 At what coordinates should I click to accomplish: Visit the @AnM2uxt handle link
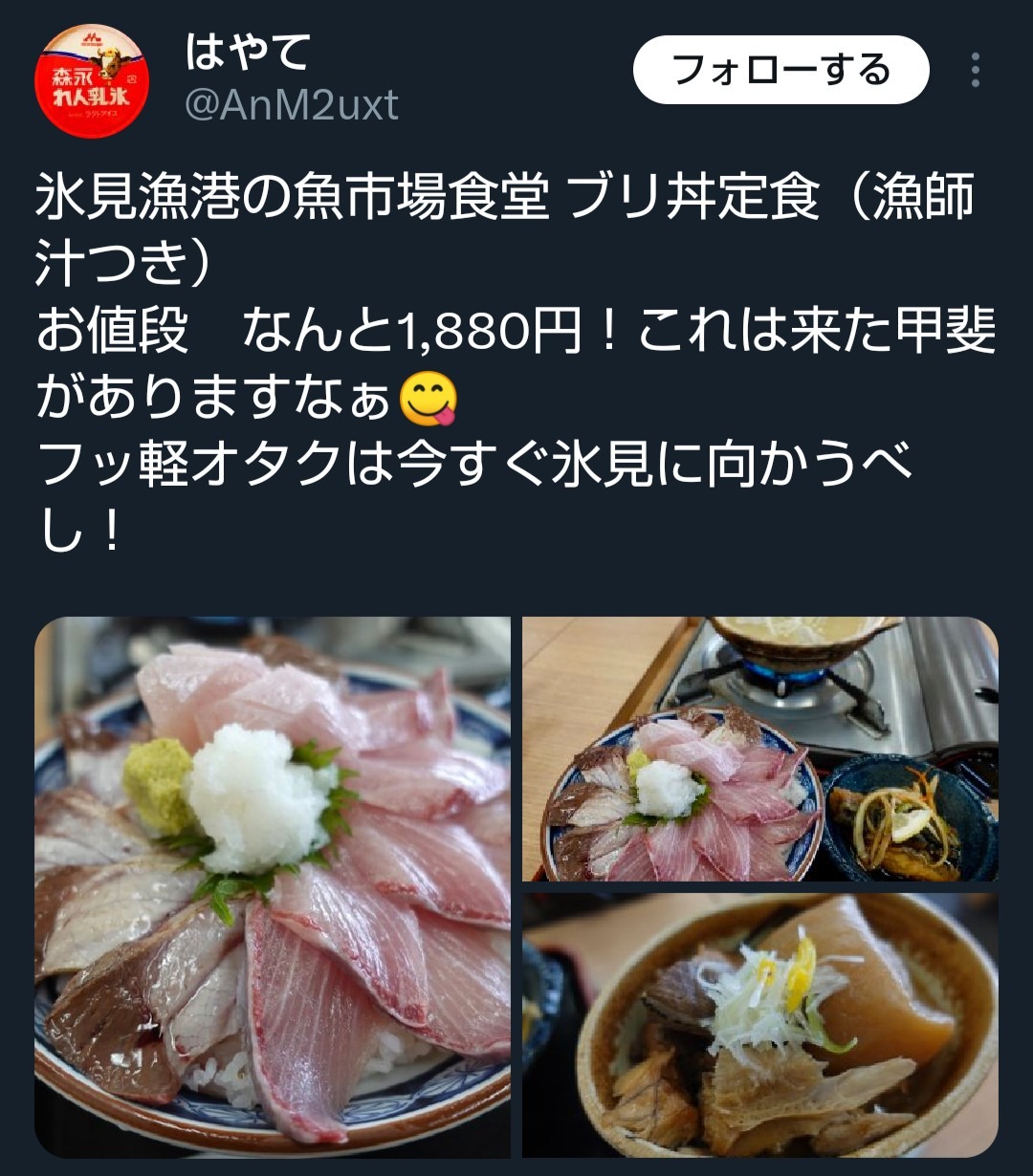[291, 105]
